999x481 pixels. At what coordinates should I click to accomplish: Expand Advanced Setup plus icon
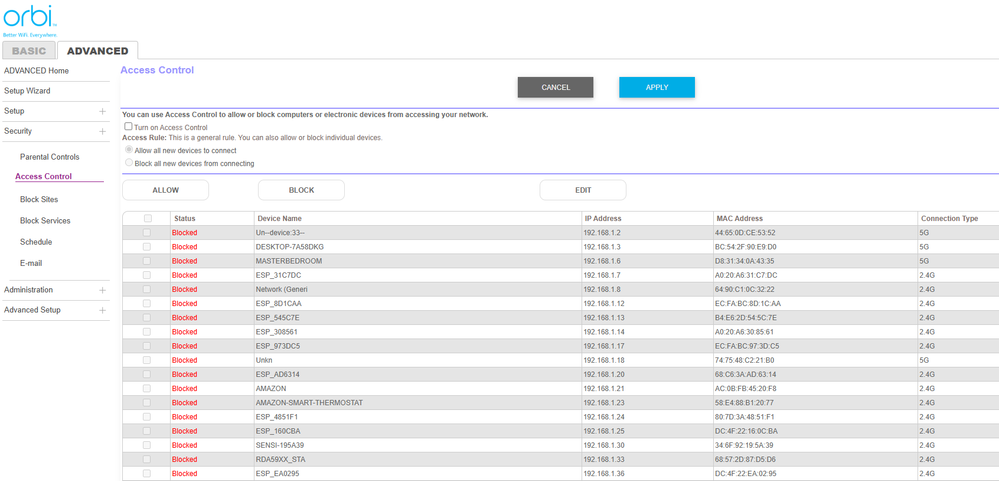102,310
